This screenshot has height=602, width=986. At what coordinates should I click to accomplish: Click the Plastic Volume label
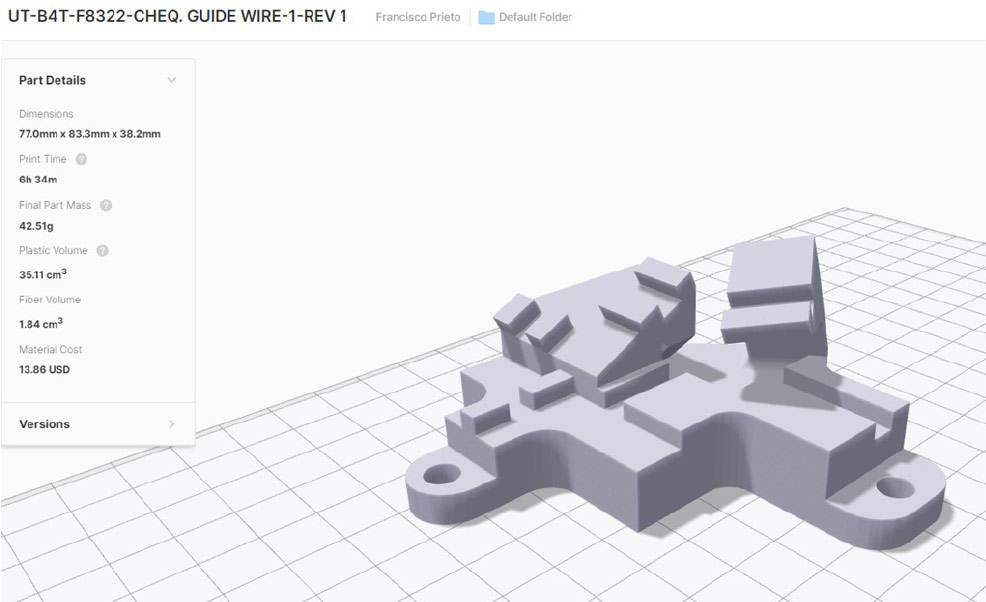(53, 250)
